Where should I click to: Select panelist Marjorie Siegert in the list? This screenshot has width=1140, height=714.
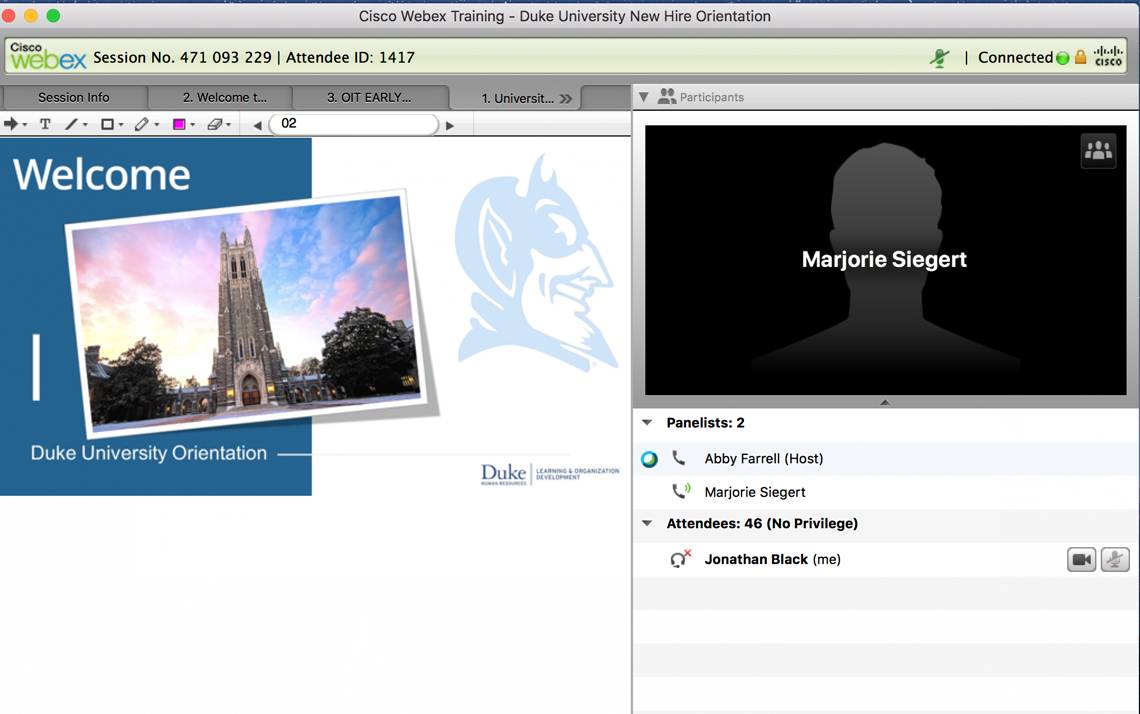click(x=886, y=492)
